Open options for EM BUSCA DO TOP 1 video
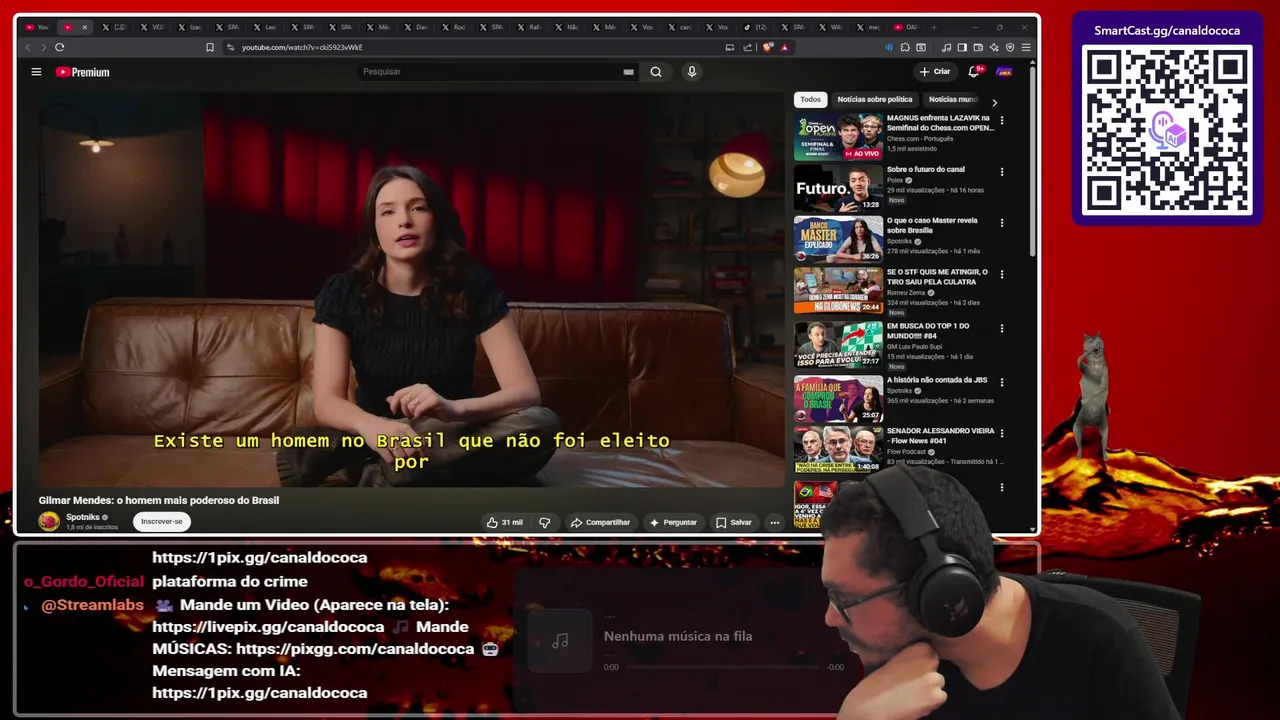1280x720 pixels. pyautogui.click(x=1001, y=328)
